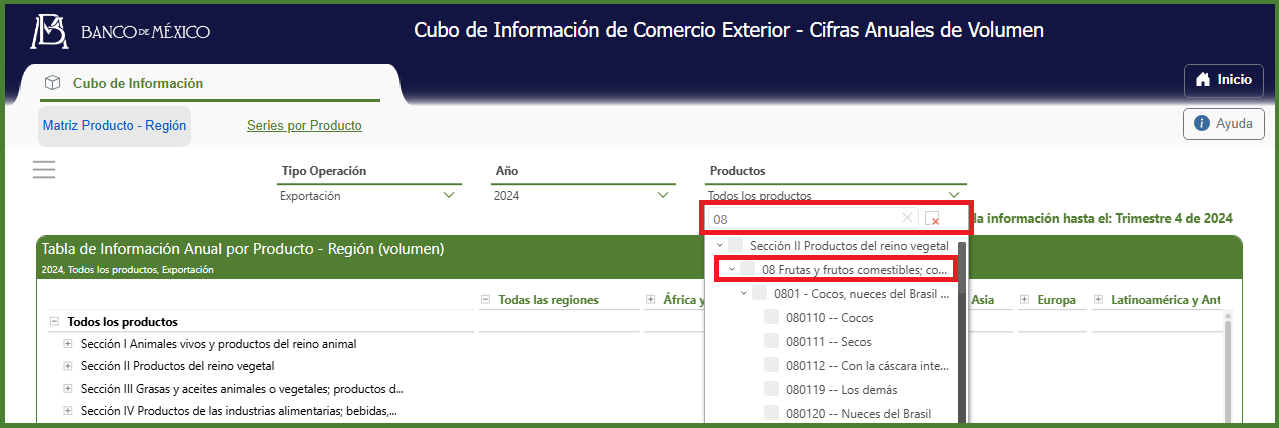Expand Sección II Productos del reino vegetal table row
1279x428 pixels.
[68, 366]
